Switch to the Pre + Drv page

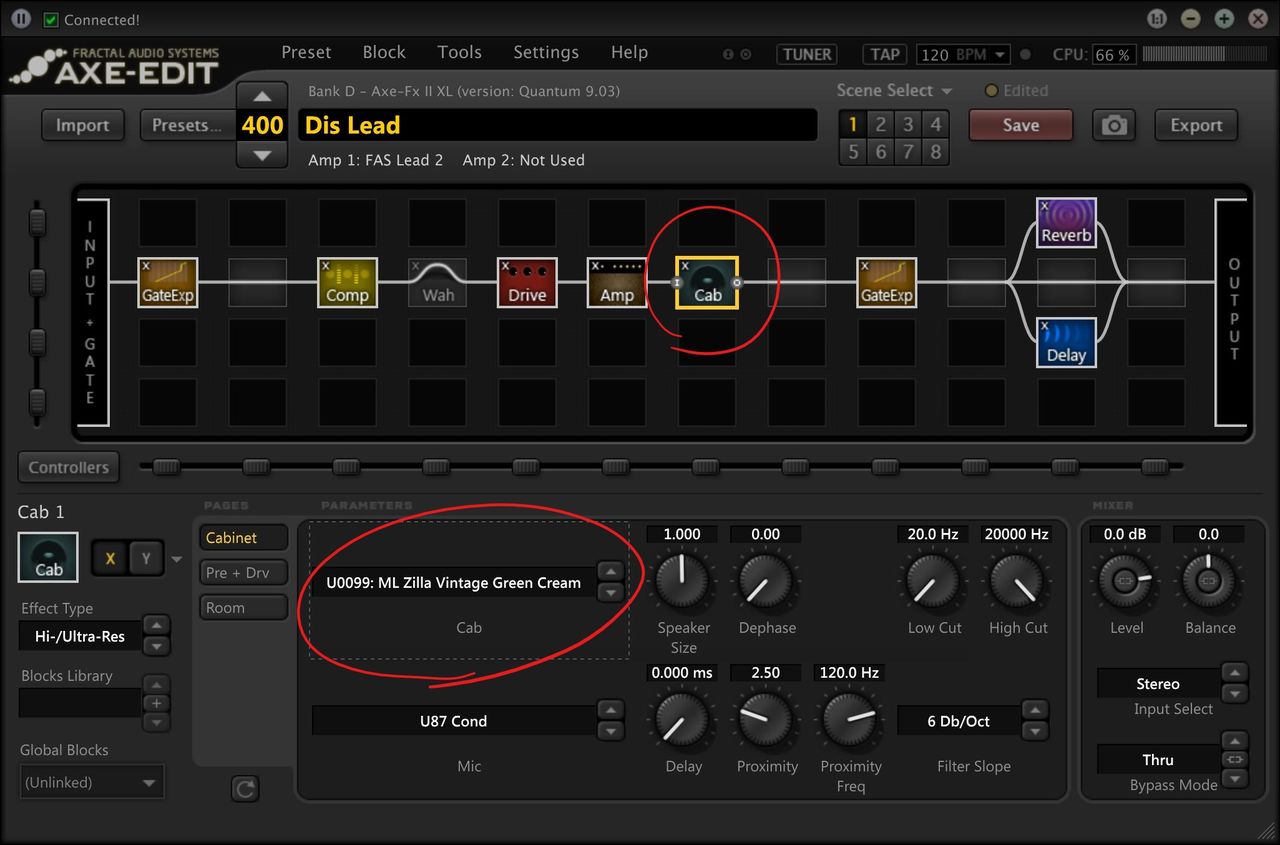[x=243, y=572]
